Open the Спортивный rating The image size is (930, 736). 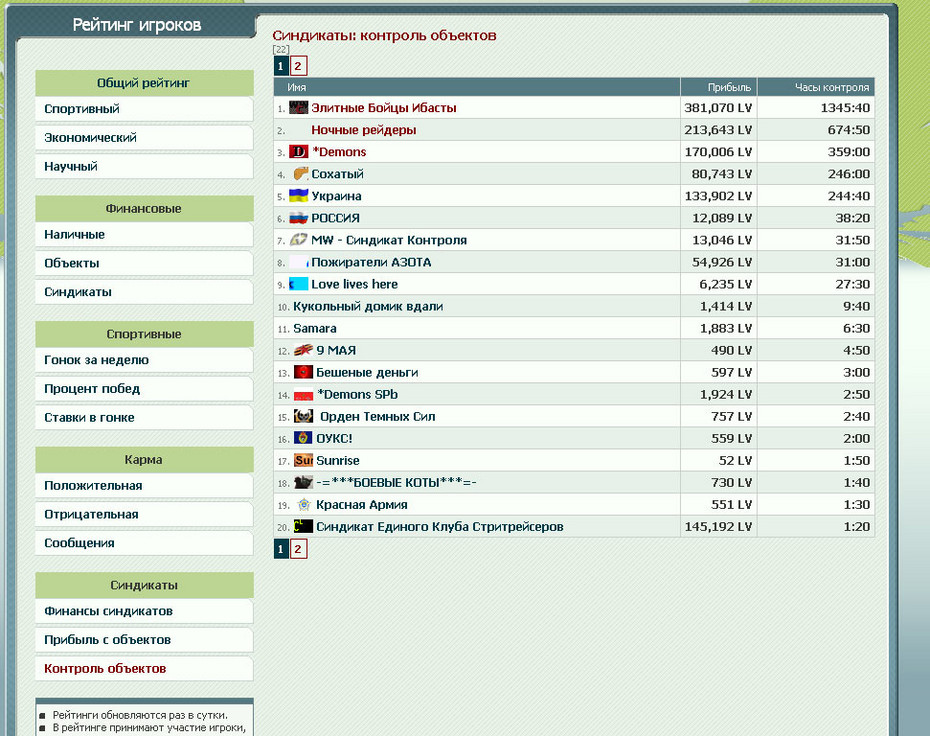(144, 109)
